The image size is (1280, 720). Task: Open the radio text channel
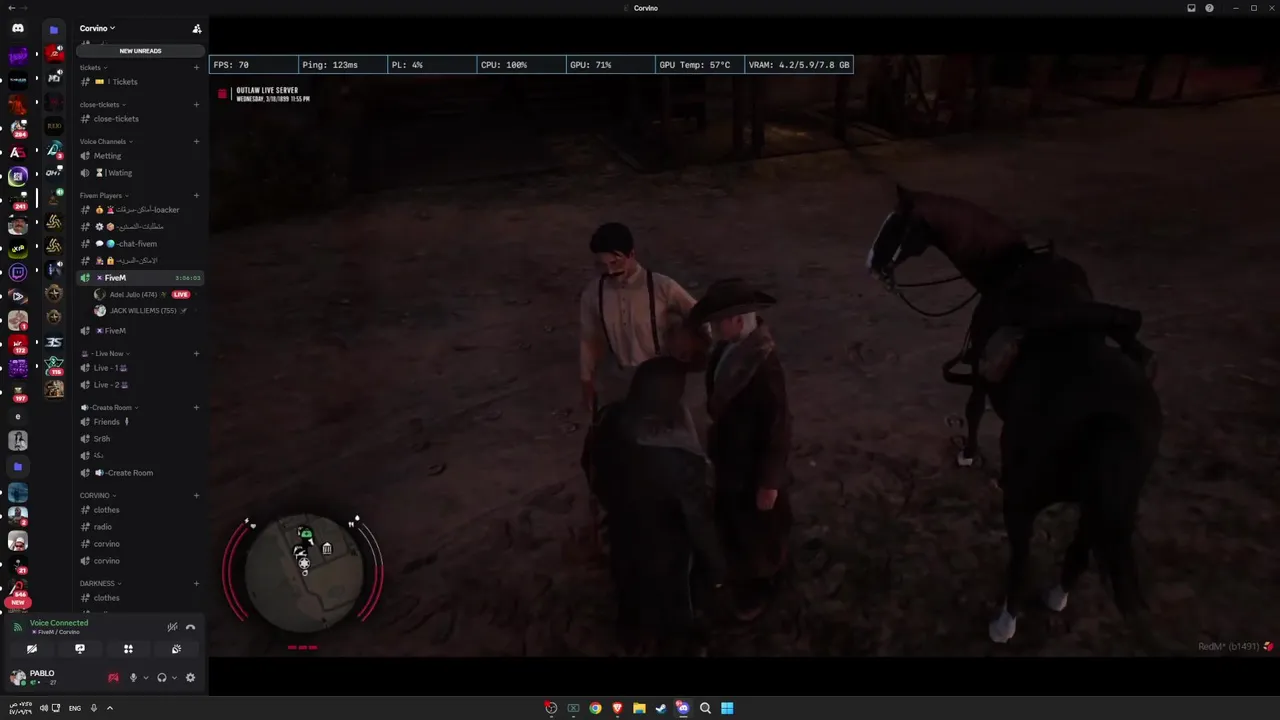click(139, 527)
